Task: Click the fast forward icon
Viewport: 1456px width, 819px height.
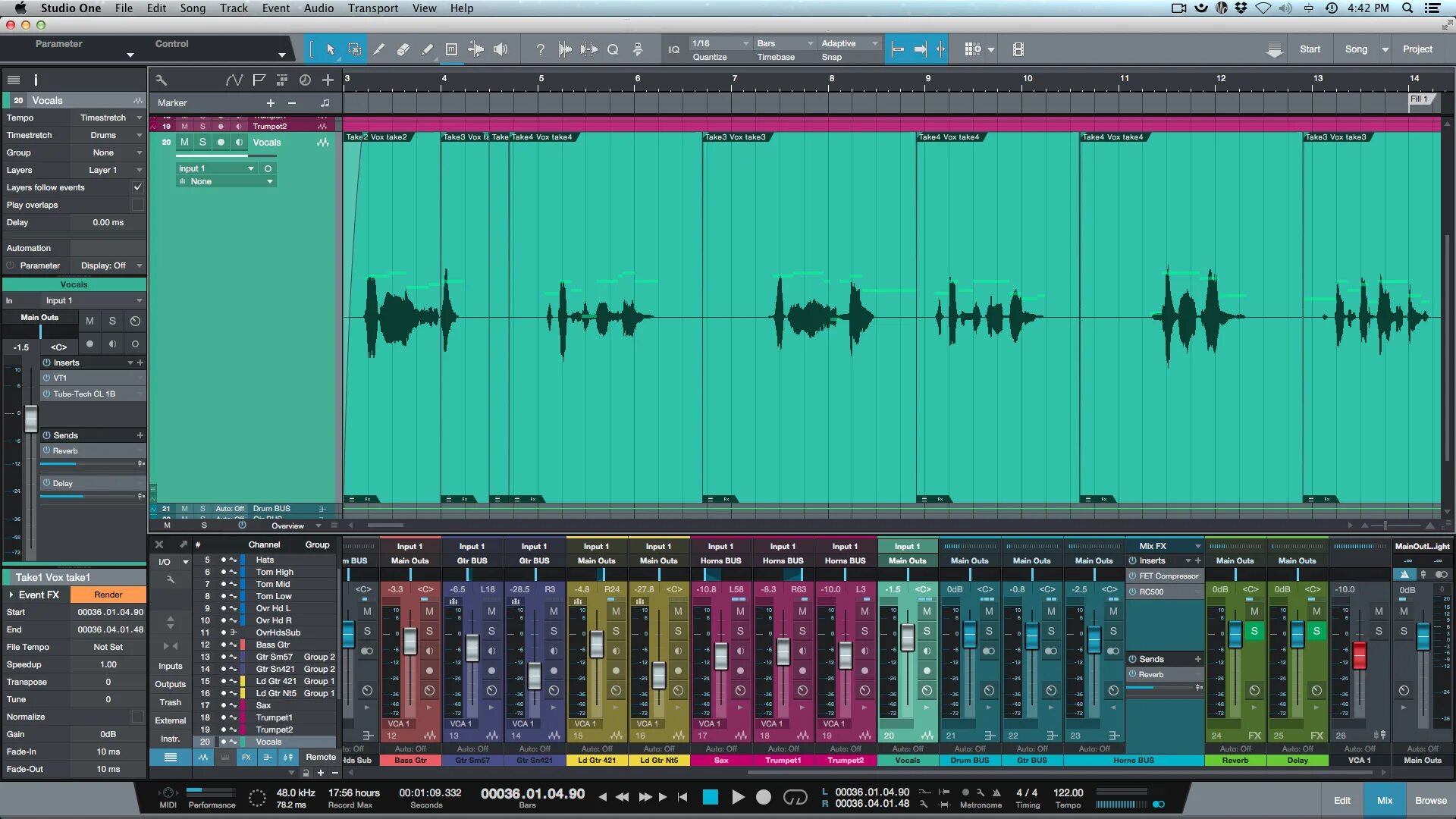Action: coord(645,797)
